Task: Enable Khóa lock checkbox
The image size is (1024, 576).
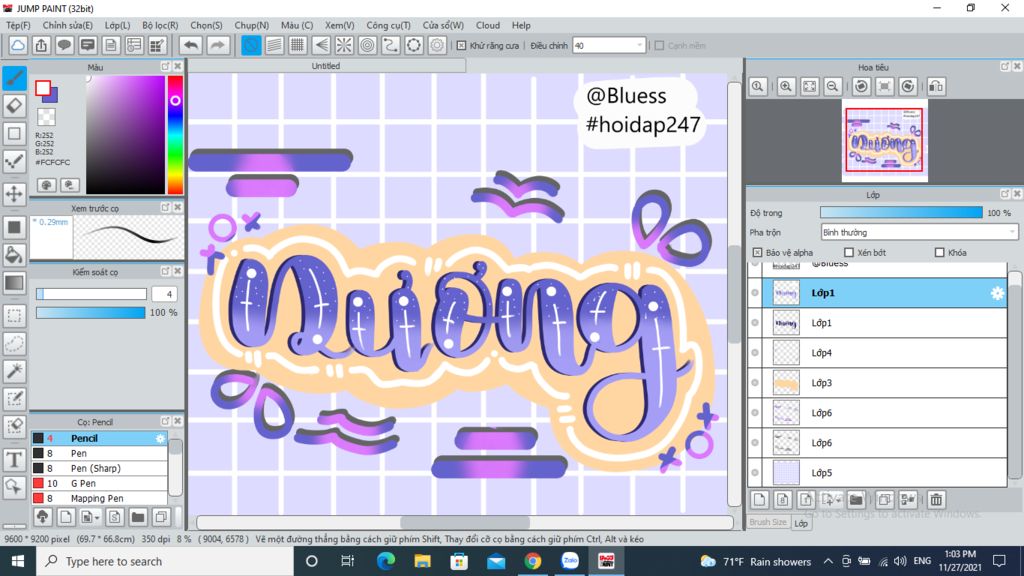Action: [x=940, y=252]
